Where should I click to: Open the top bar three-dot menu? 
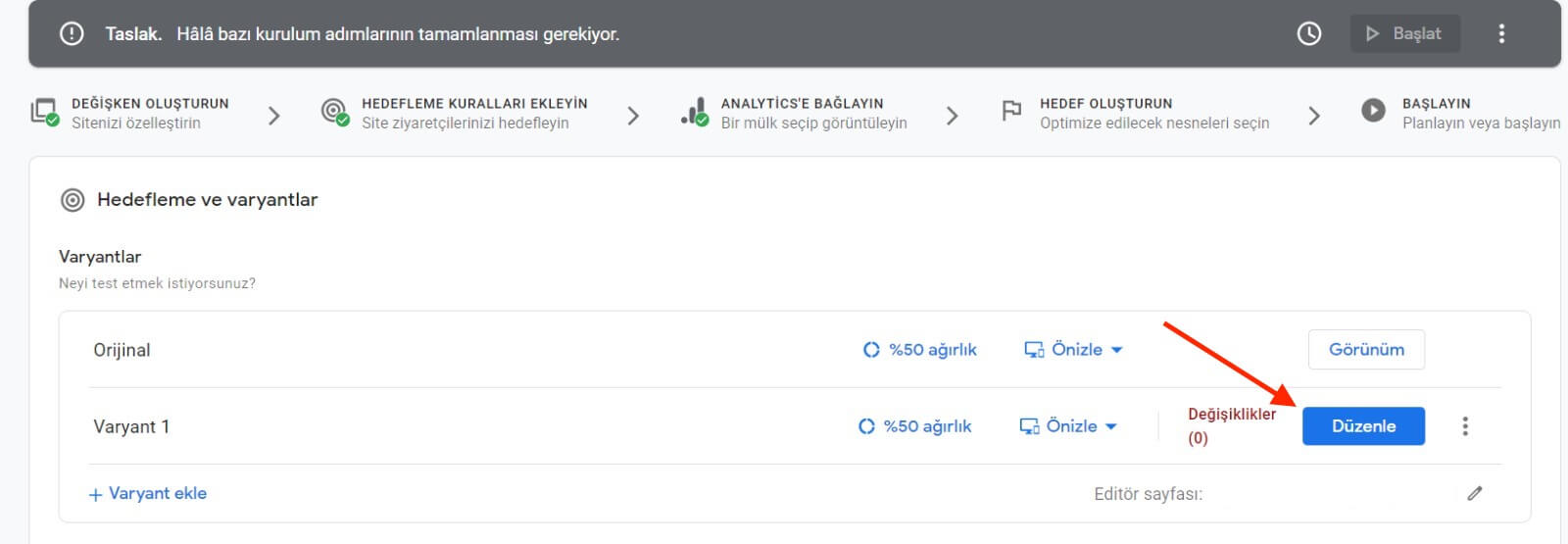click(x=1501, y=33)
